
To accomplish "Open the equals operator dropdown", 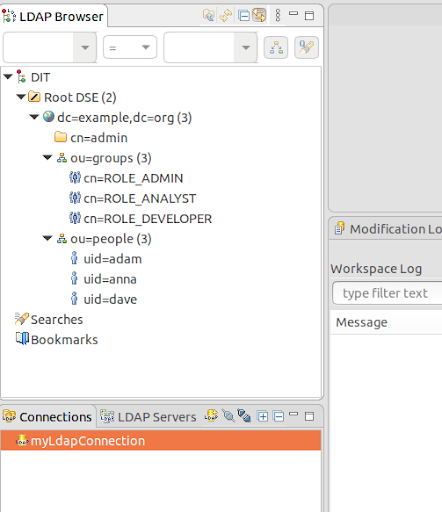I will [x=130, y=47].
